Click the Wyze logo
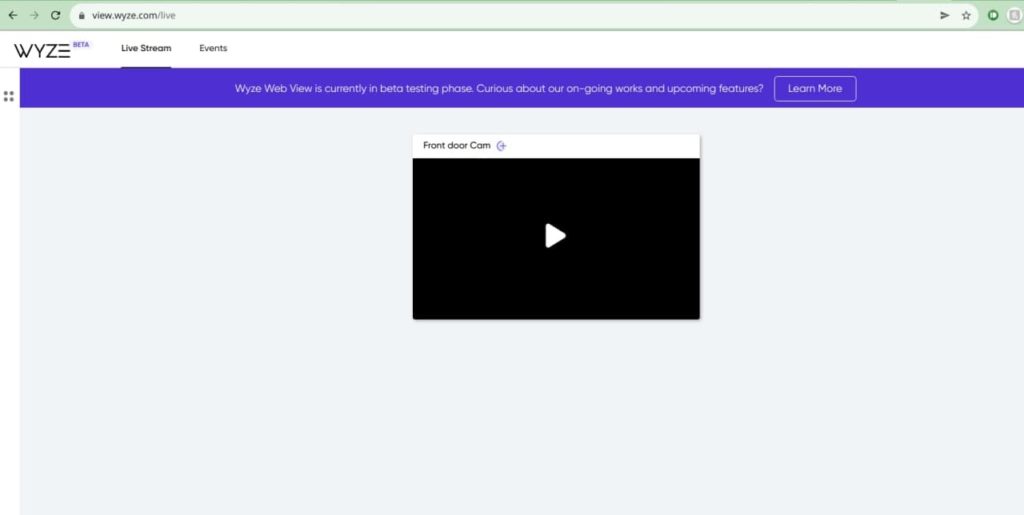 [42, 51]
